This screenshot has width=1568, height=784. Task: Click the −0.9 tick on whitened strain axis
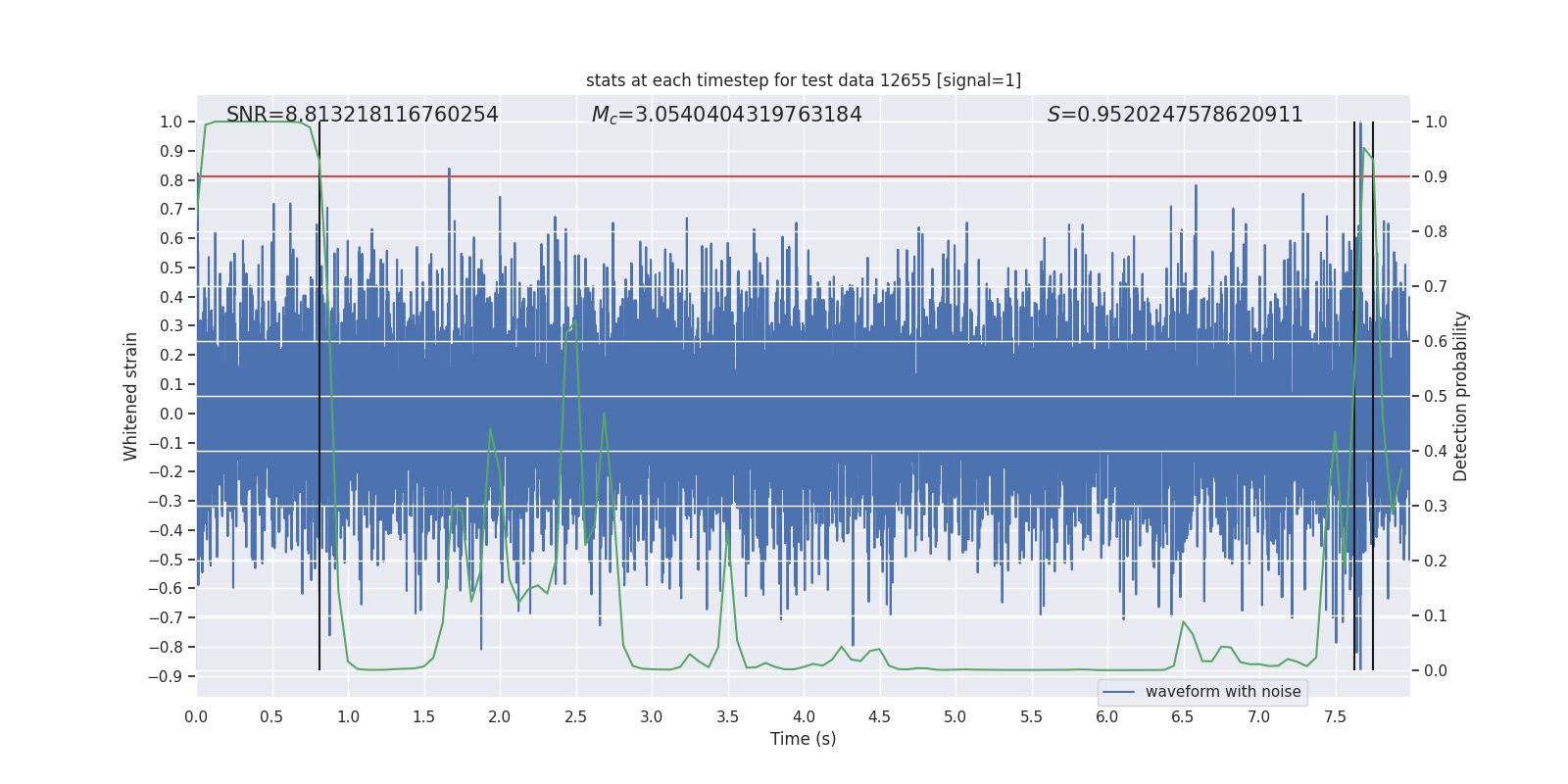(165, 676)
